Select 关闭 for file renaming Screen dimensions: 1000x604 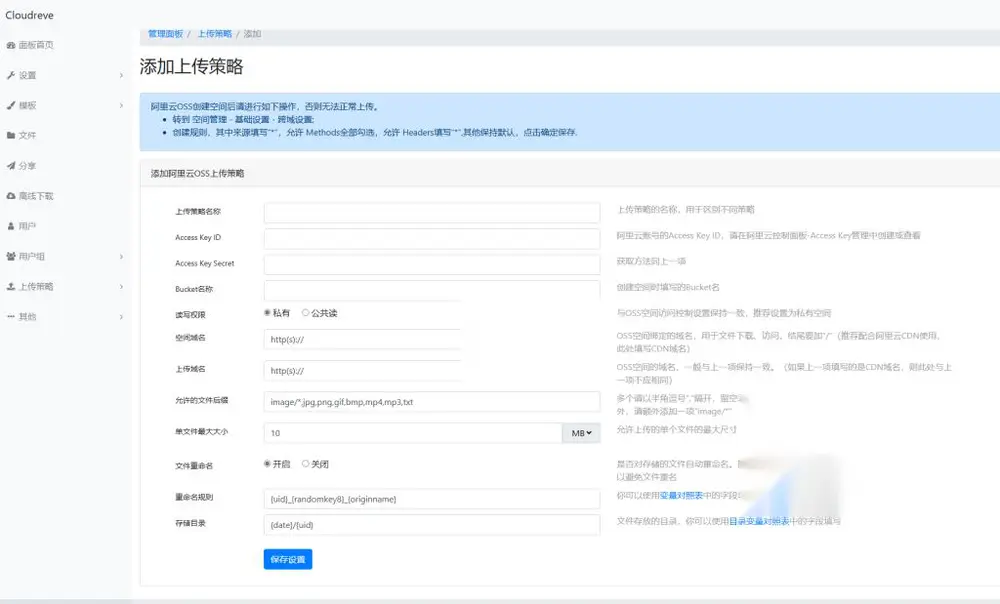point(305,464)
